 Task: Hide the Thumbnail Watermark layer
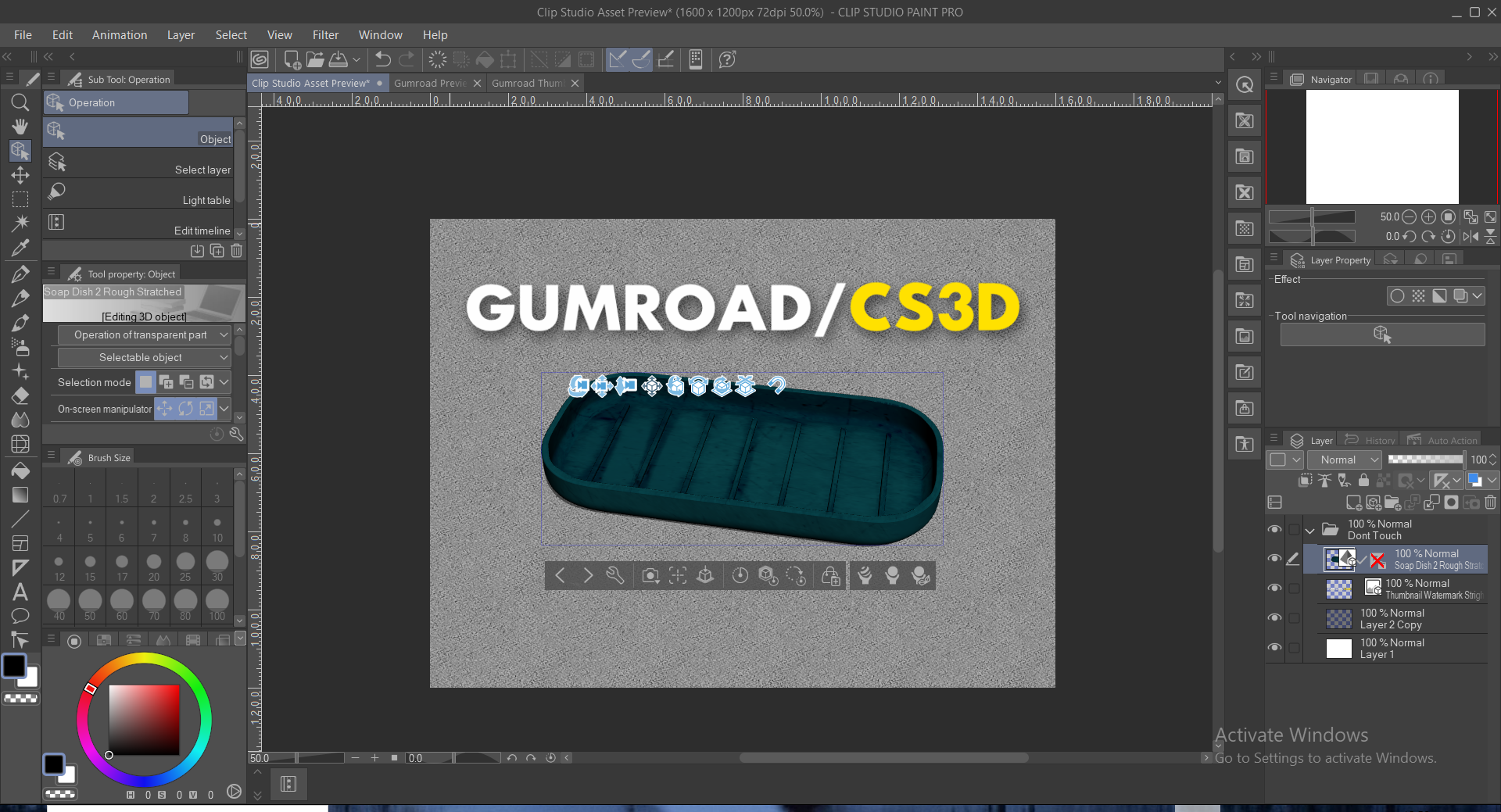[x=1274, y=588]
